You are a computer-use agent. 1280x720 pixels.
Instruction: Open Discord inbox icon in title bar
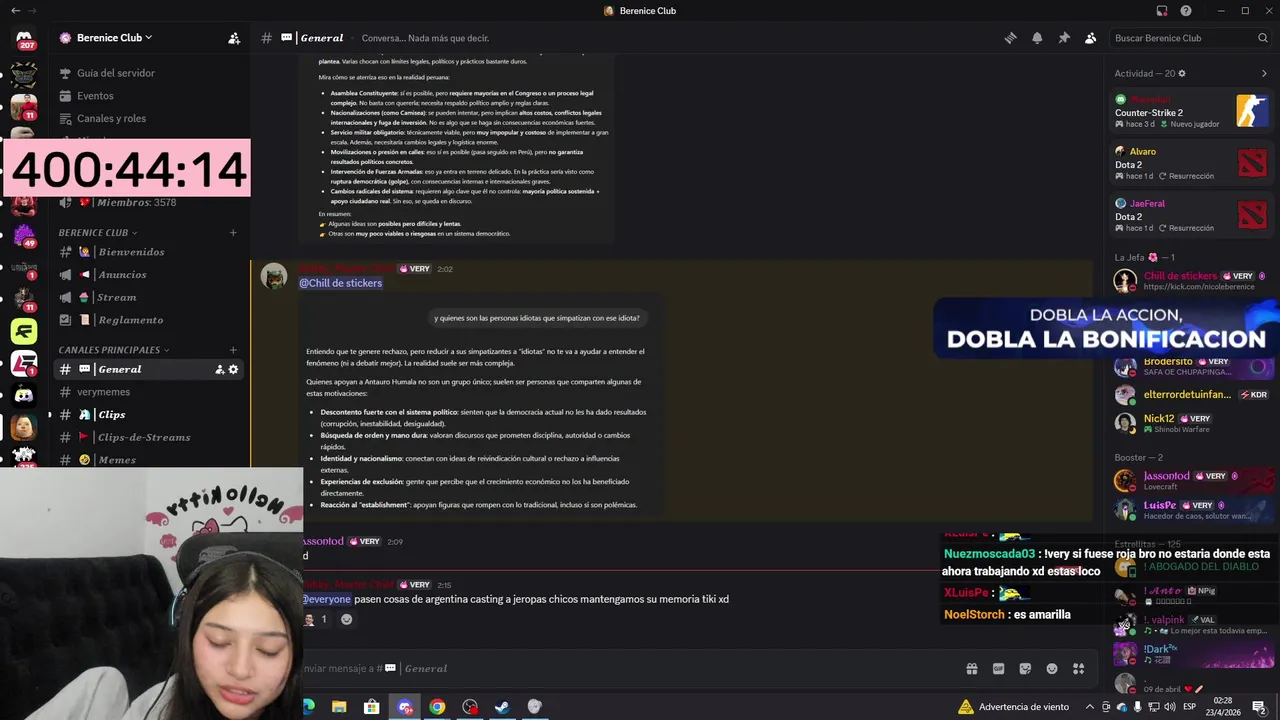pyautogui.click(x=1162, y=11)
